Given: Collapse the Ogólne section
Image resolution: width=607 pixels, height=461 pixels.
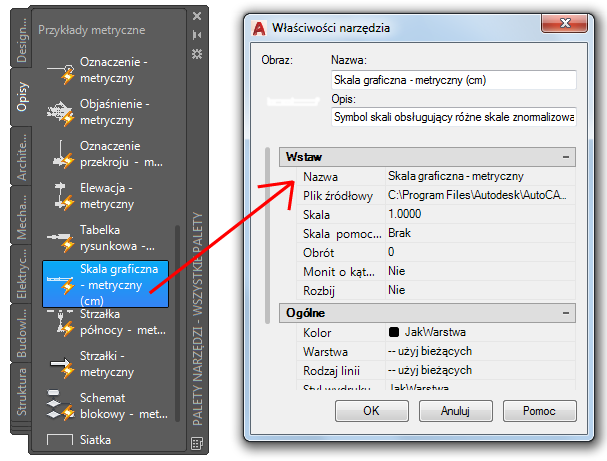Looking at the screenshot, I should [x=566, y=313].
